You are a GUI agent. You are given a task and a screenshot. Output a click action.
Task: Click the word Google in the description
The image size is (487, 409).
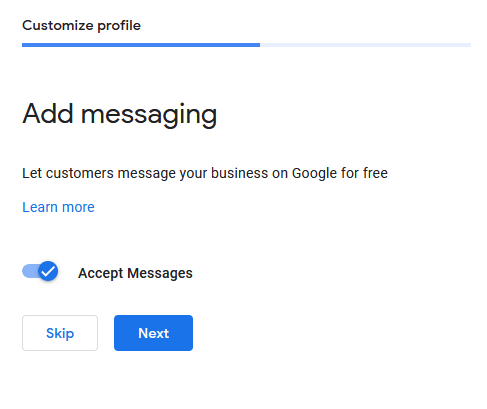314,174
